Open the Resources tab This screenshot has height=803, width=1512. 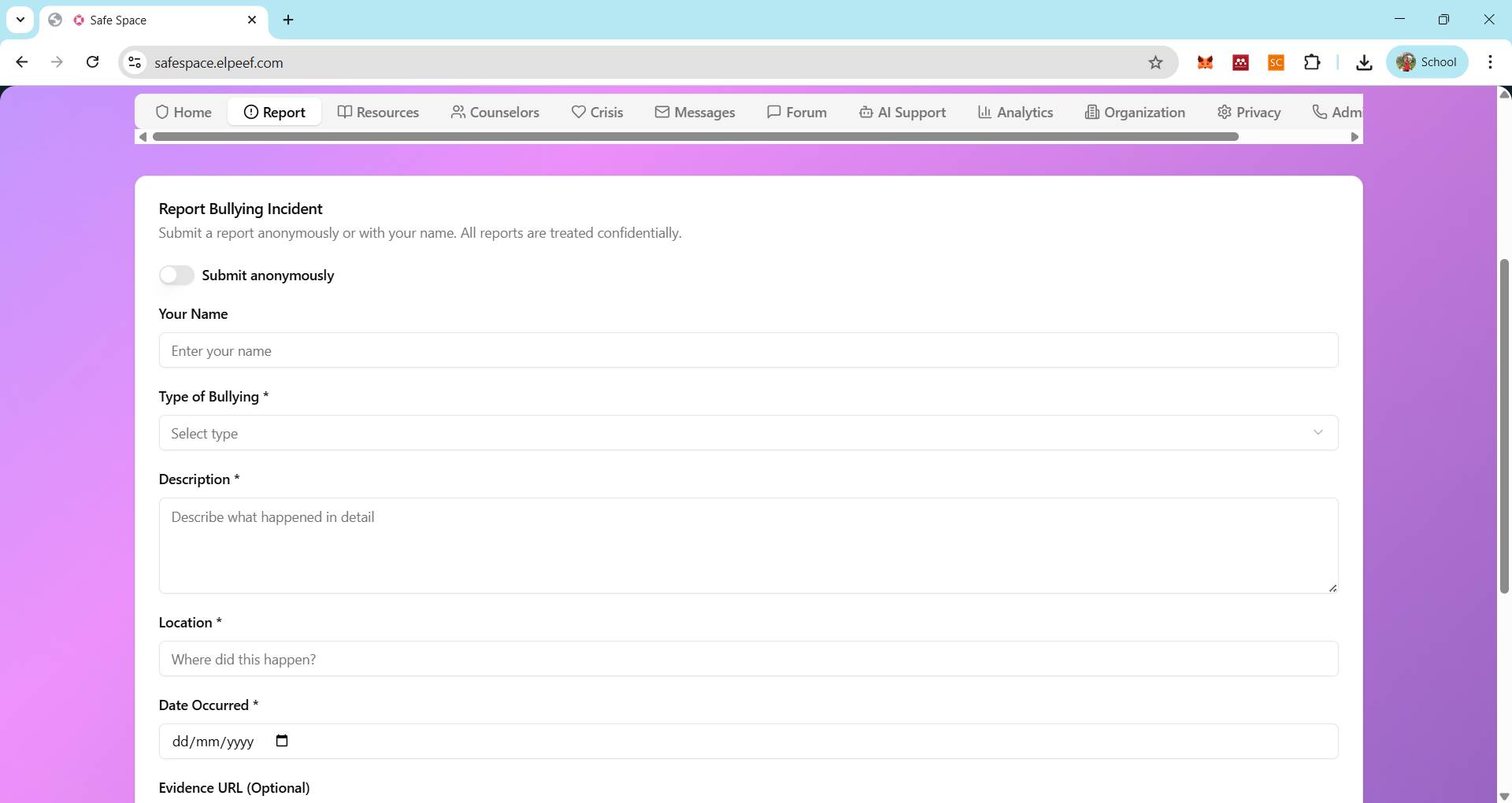pos(378,112)
